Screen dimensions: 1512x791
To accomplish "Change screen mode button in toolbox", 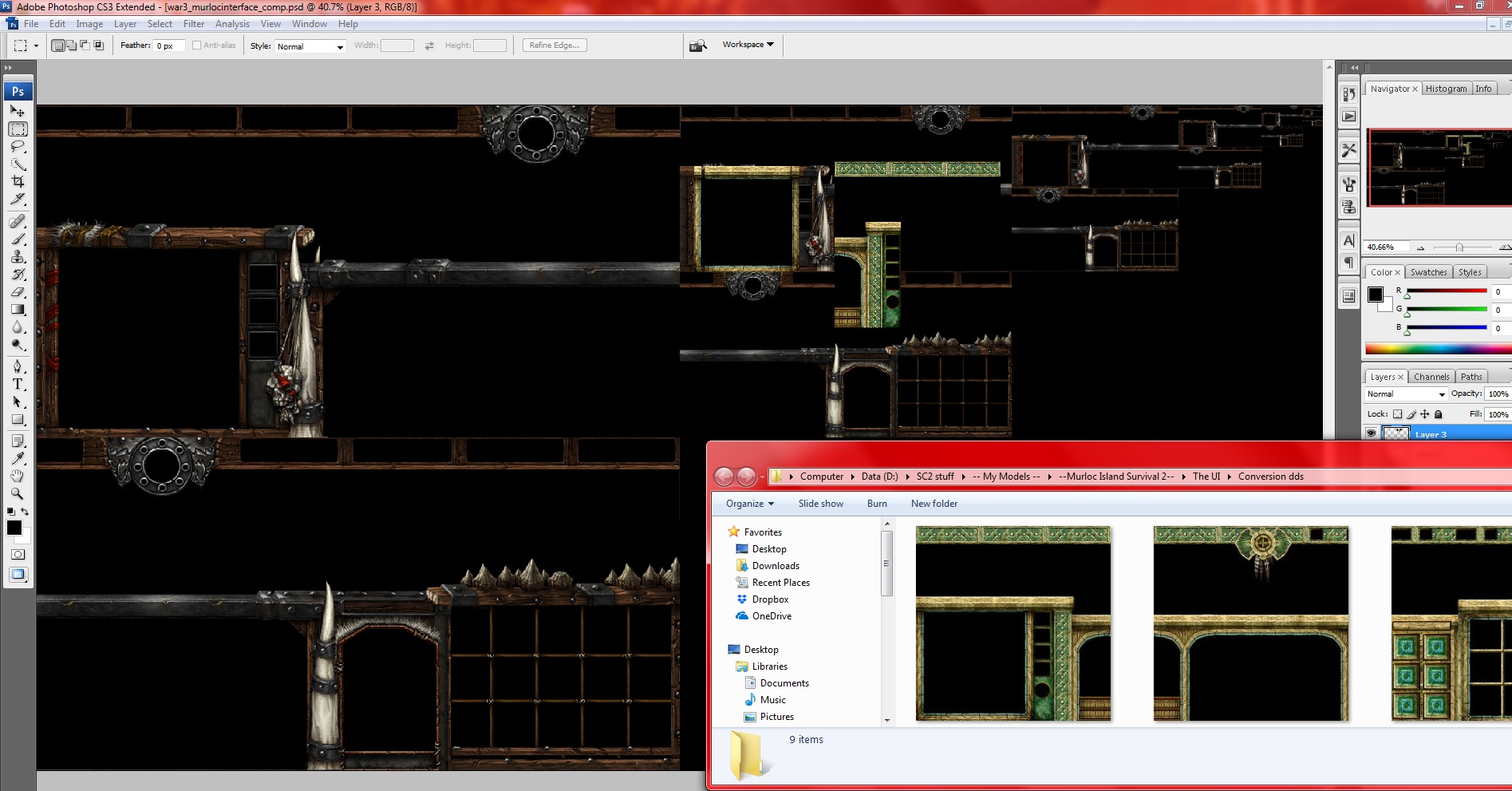I will (x=18, y=575).
